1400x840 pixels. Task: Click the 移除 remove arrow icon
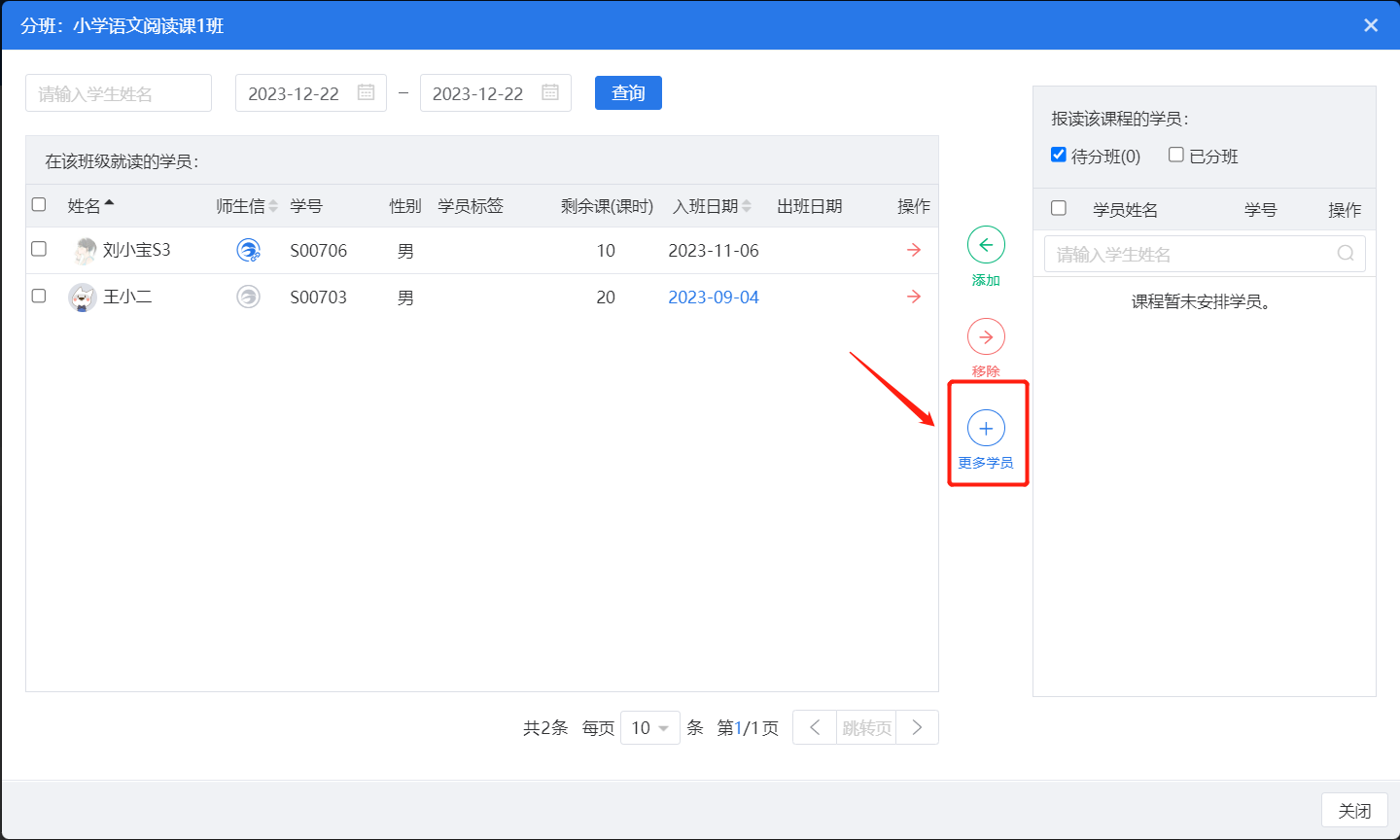pos(986,335)
